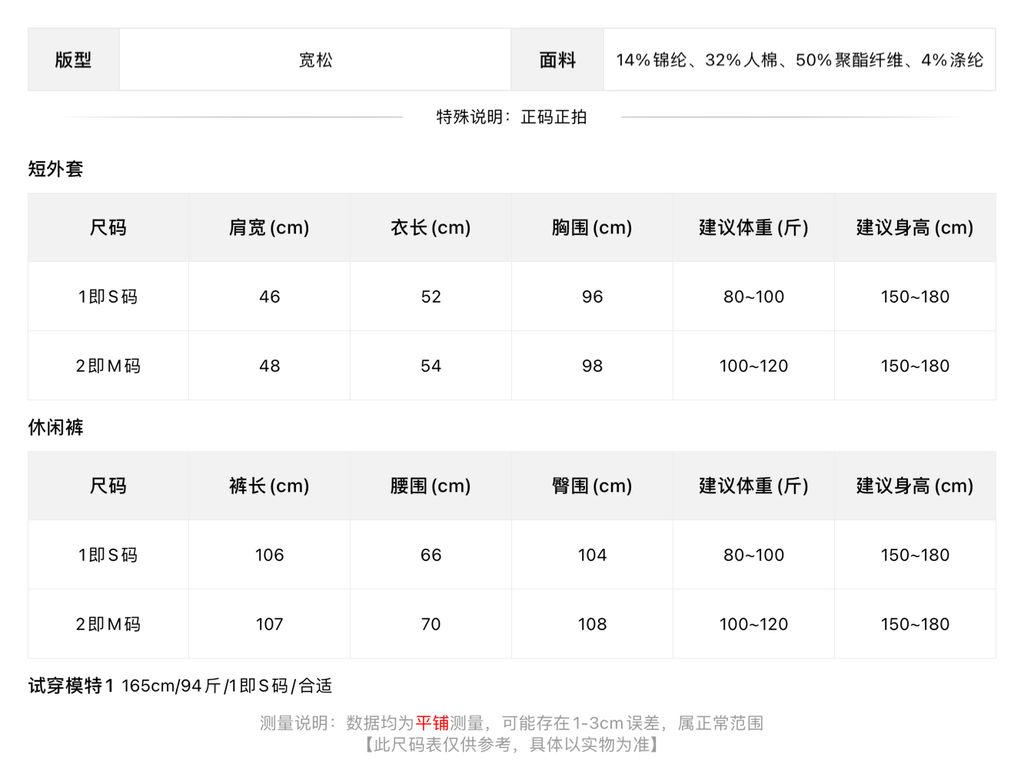Click 2即M码 in the 休闲裤 table
The width and height of the screenshot is (1024, 783).
point(108,624)
